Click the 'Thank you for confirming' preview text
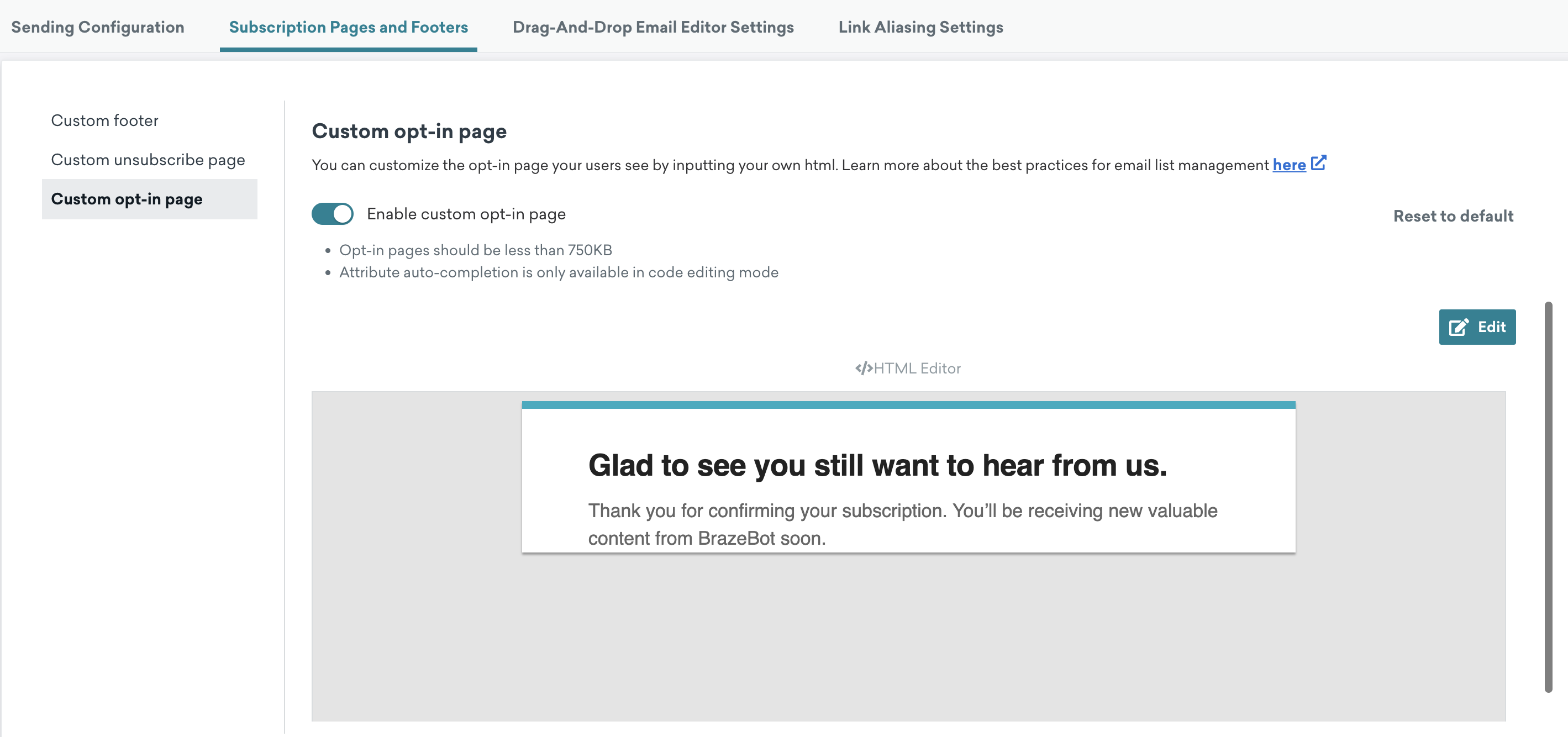The height and width of the screenshot is (737, 1568). (x=903, y=524)
